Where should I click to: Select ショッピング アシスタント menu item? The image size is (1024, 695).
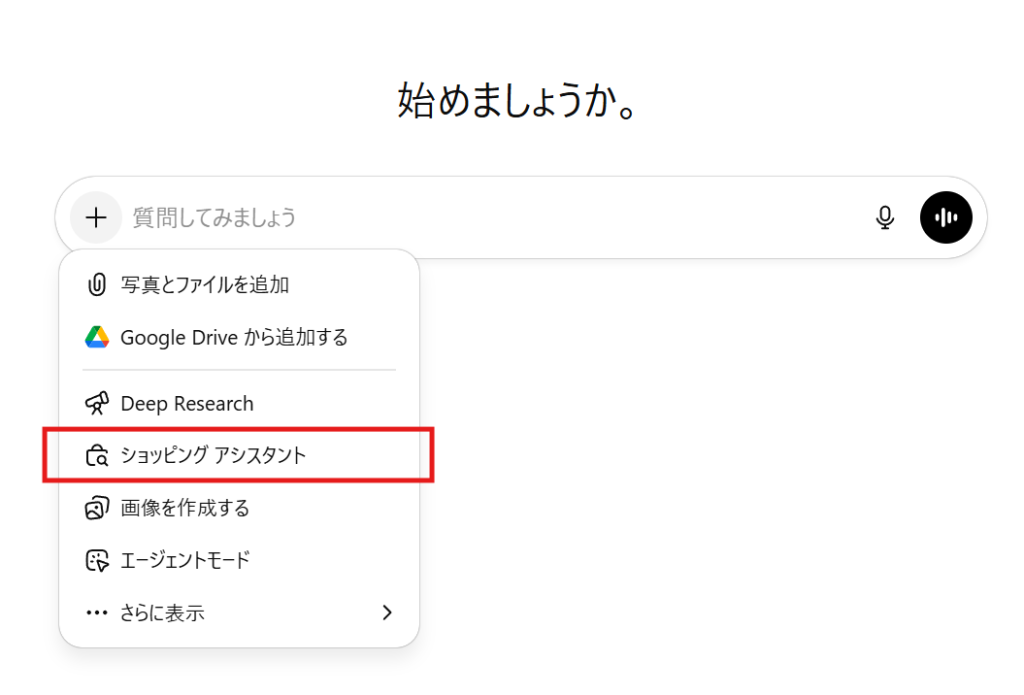point(213,456)
